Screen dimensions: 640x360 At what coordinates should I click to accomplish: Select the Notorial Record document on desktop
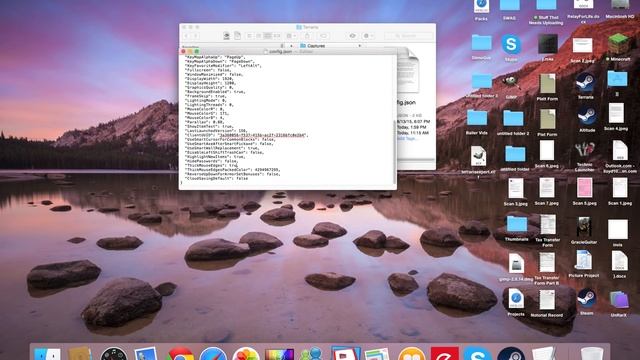click(x=547, y=300)
